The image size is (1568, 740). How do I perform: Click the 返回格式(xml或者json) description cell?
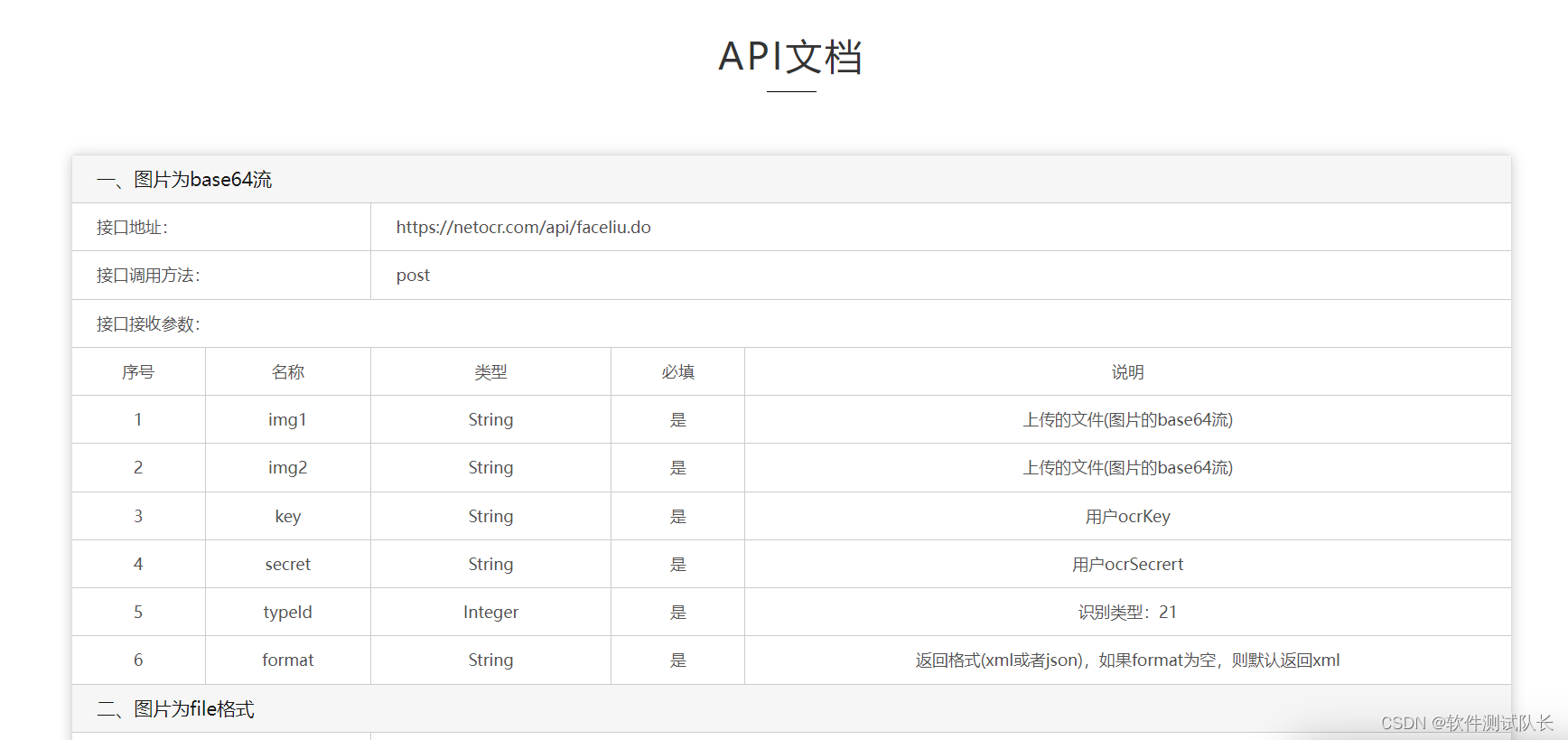click(1127, 660)
